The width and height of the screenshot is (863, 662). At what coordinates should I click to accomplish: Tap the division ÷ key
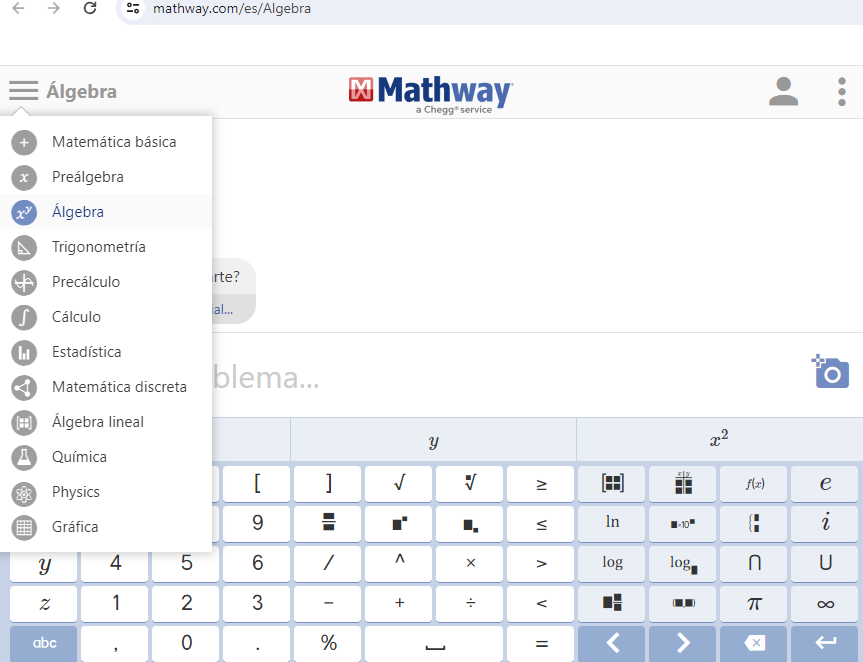pos(470,604)
